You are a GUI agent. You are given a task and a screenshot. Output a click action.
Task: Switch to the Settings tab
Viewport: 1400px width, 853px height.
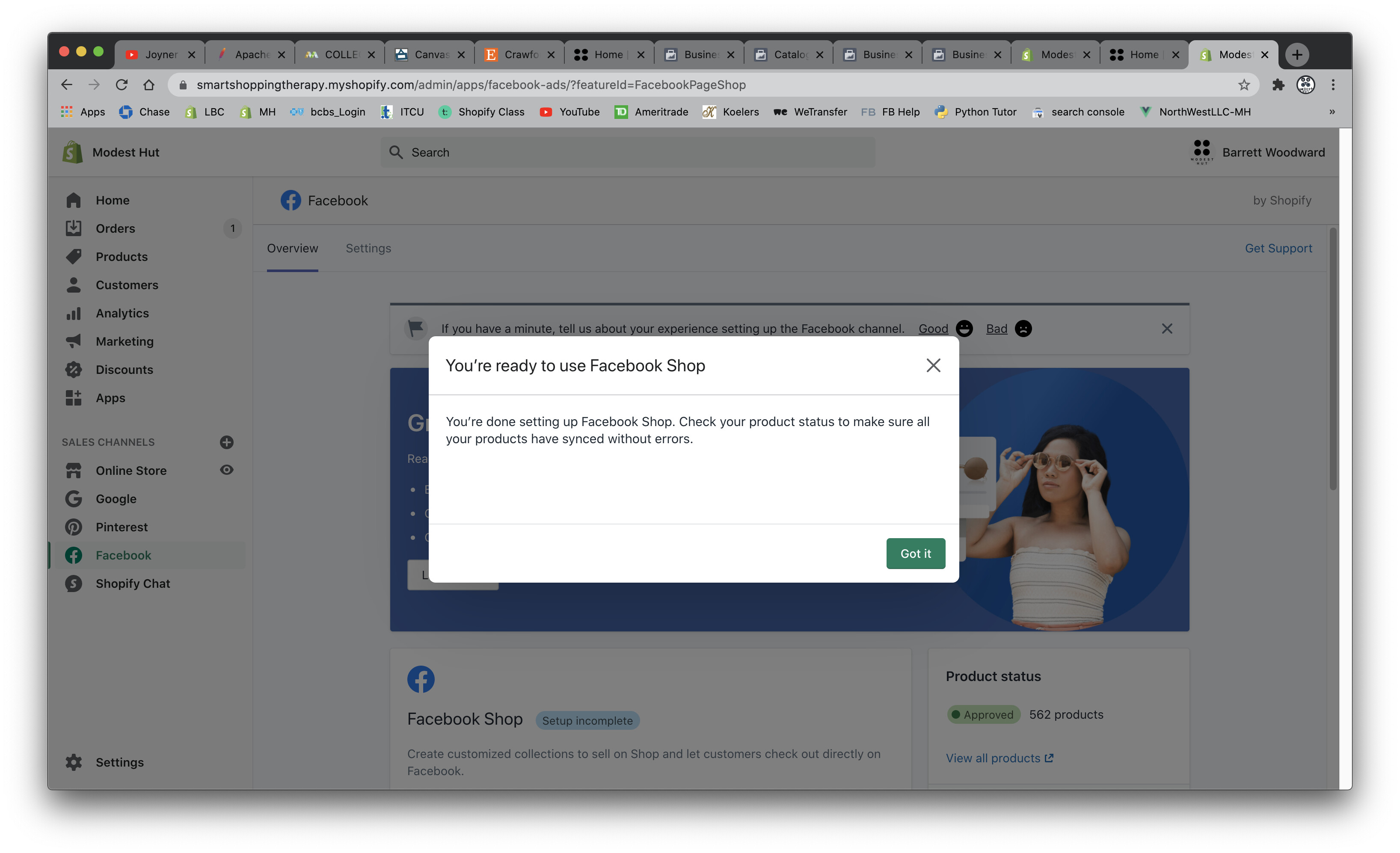coord(368,248)
